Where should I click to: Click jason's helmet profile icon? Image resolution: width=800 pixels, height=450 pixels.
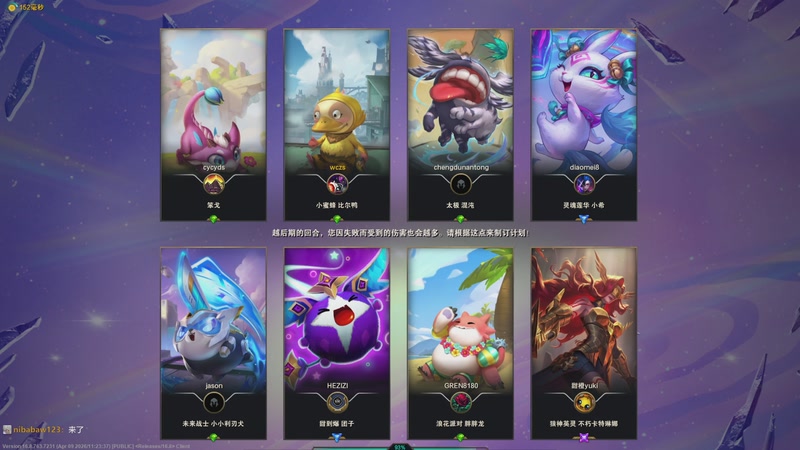[x=214, y=403]
